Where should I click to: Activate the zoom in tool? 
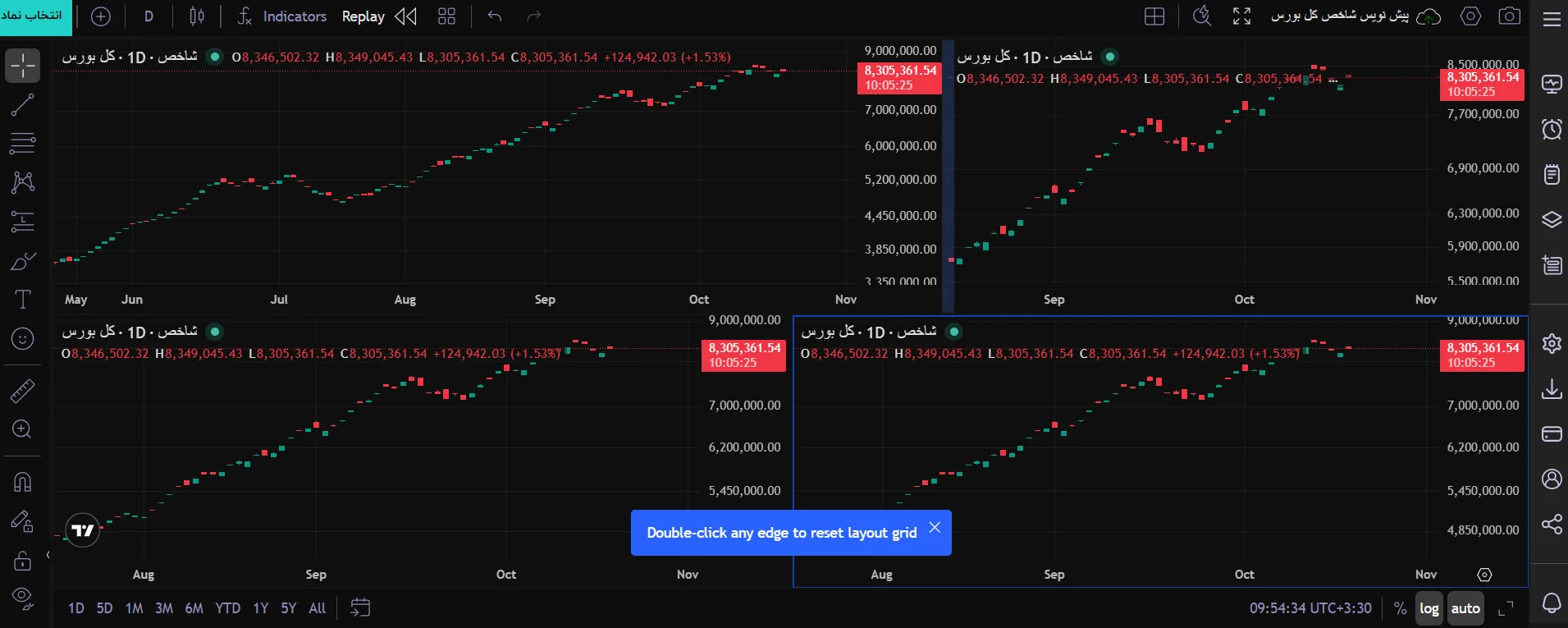click(x=23, y=429)
